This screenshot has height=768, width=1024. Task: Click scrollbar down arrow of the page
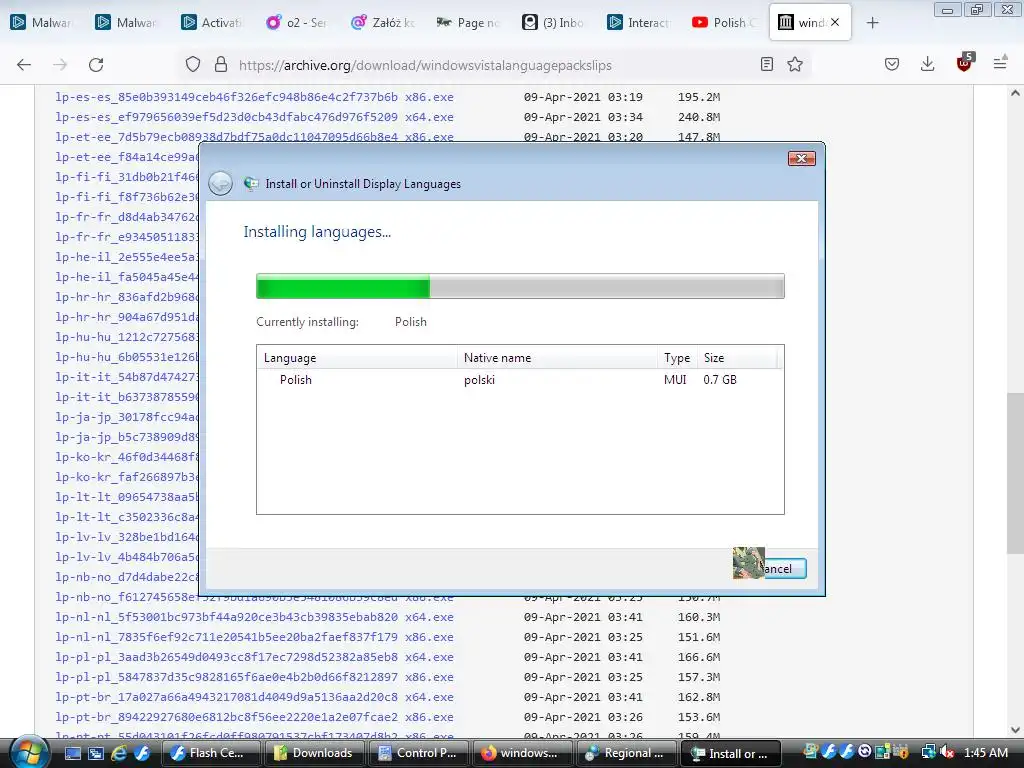tap(1015, 729)
